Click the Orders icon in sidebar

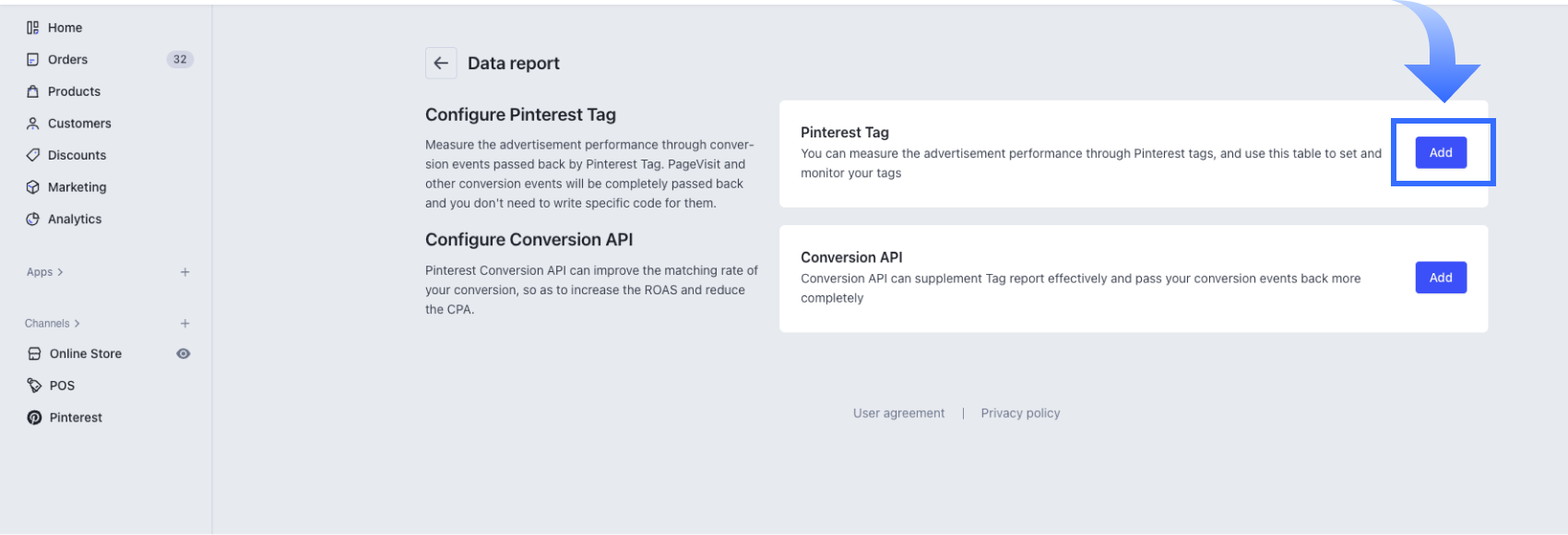click(x=33, y=60)
